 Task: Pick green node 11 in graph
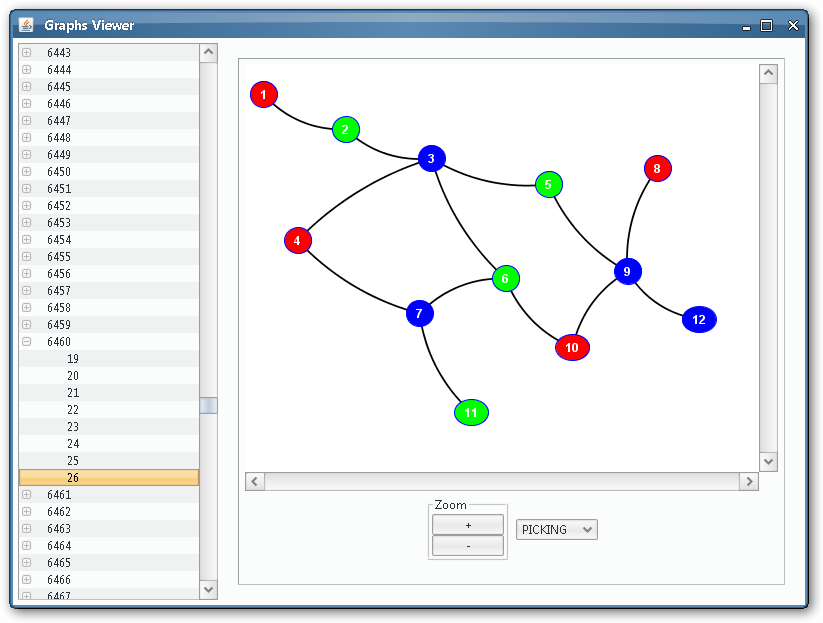point(471,412)
